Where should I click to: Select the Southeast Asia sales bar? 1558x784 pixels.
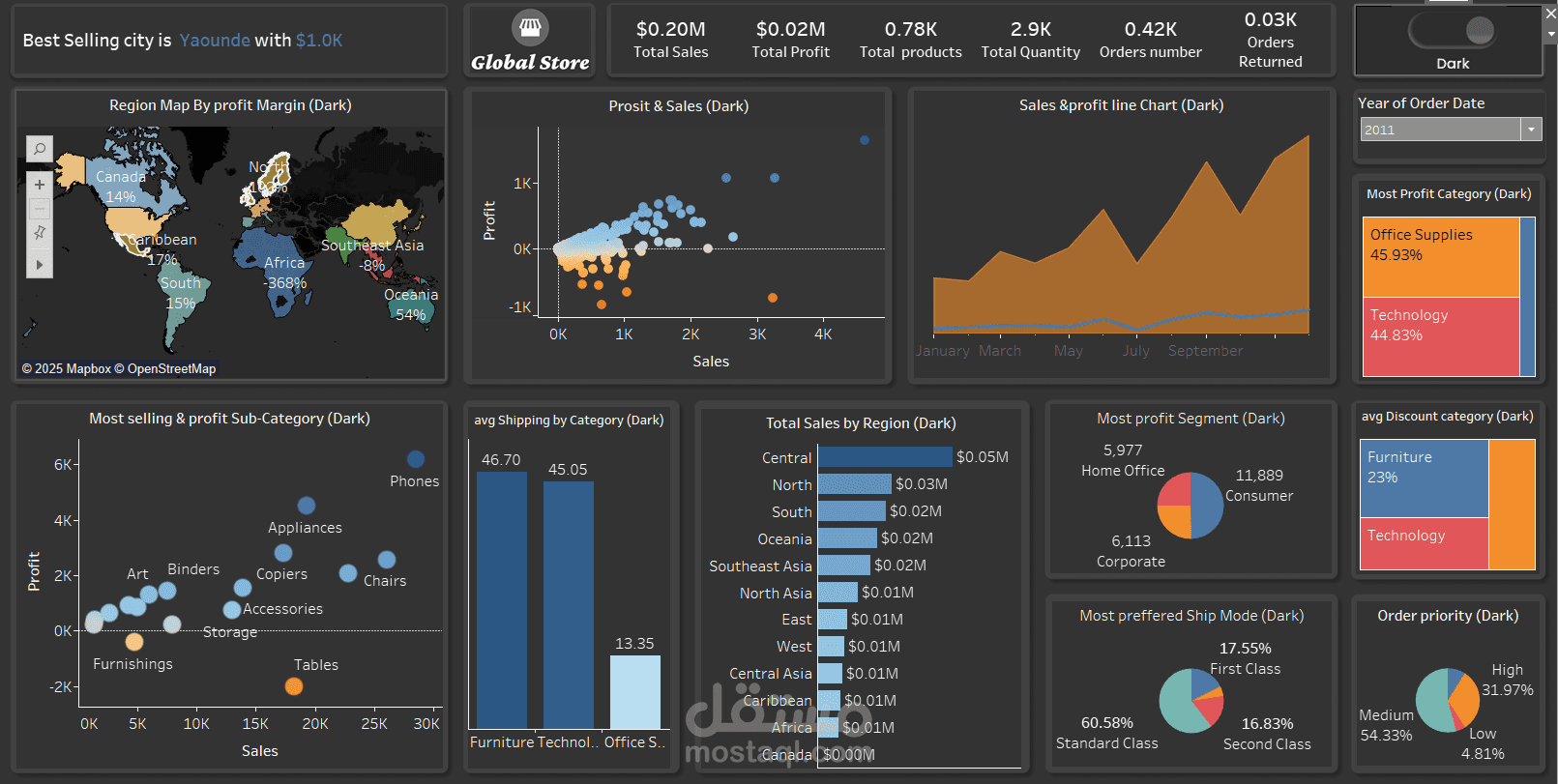click(x=844, y=565)
